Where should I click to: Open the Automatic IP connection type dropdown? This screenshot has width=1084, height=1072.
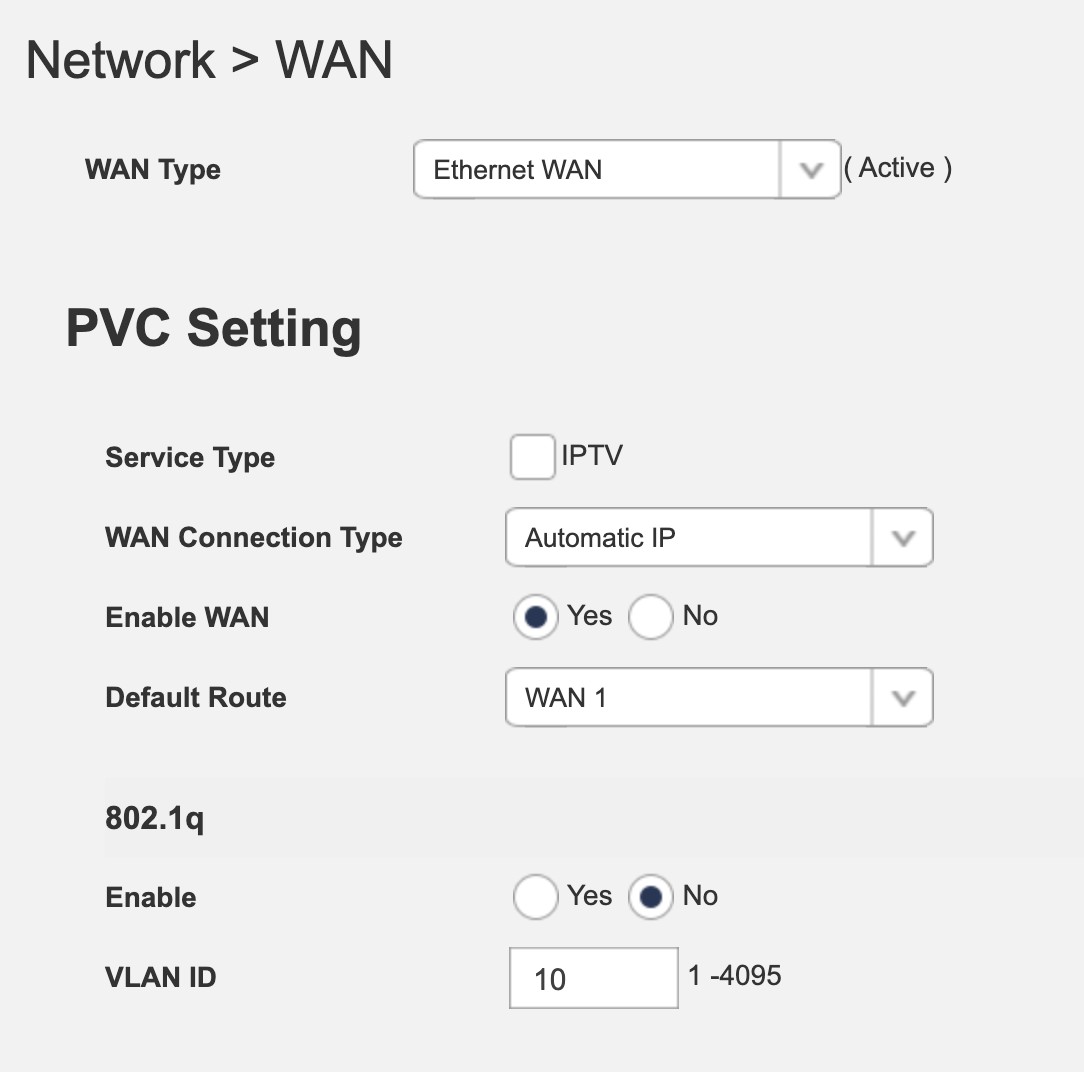click(689, 538)
